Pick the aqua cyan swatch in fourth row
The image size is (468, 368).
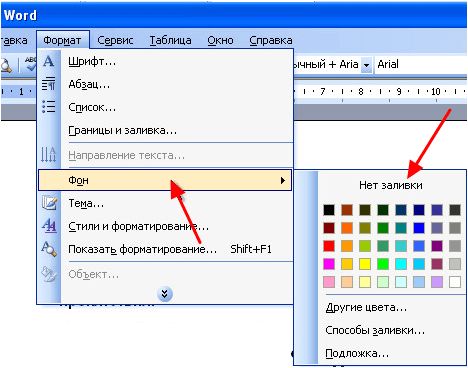[401, 264]
